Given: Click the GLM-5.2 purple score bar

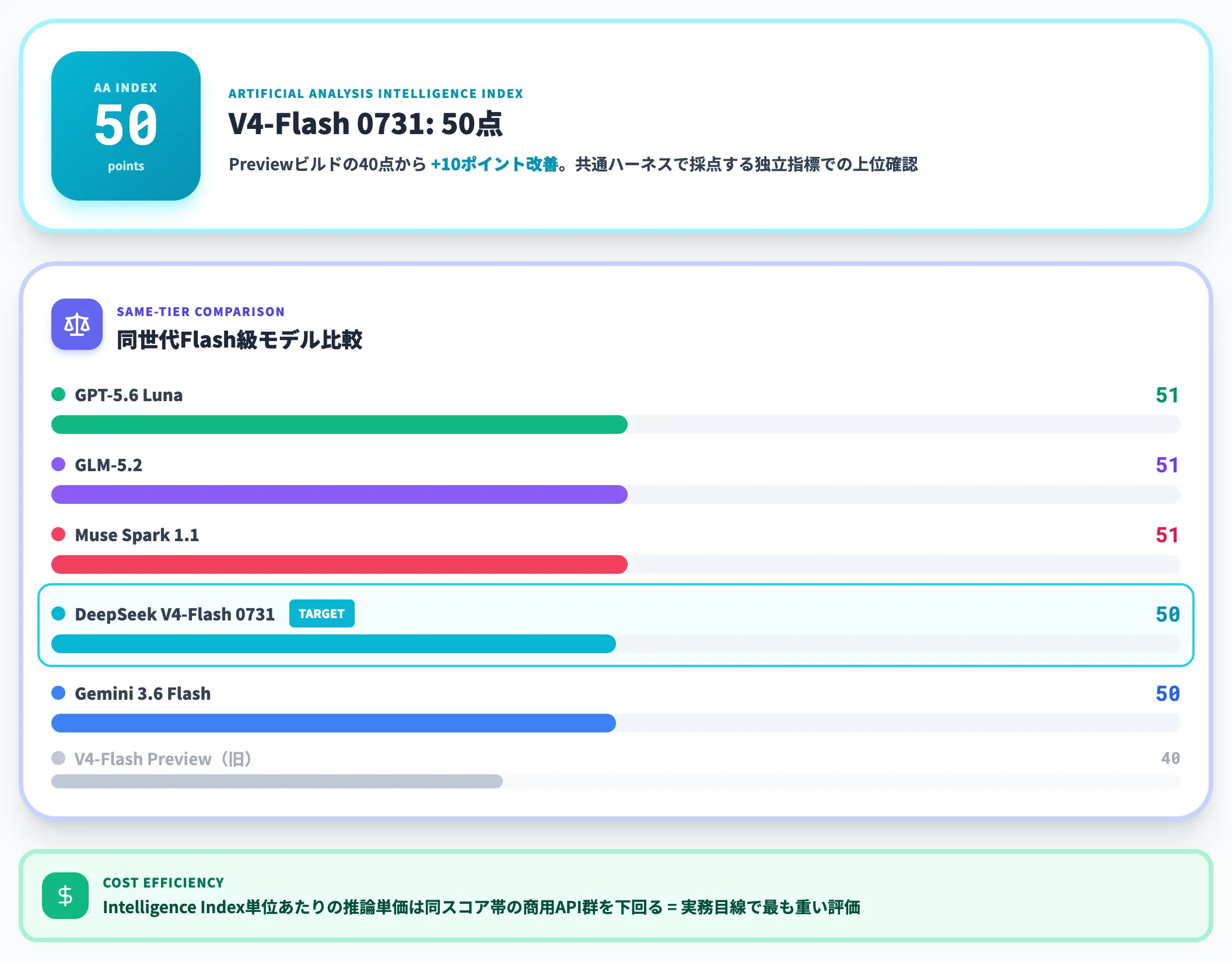Looking at the screenshot, I should click(339, 494).
